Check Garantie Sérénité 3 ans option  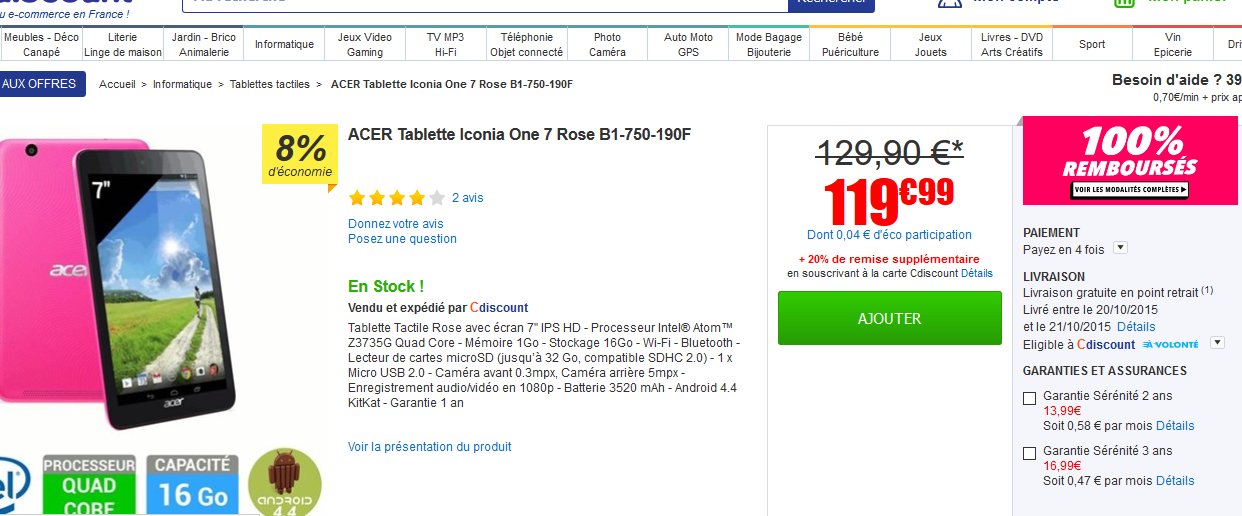1030,454
